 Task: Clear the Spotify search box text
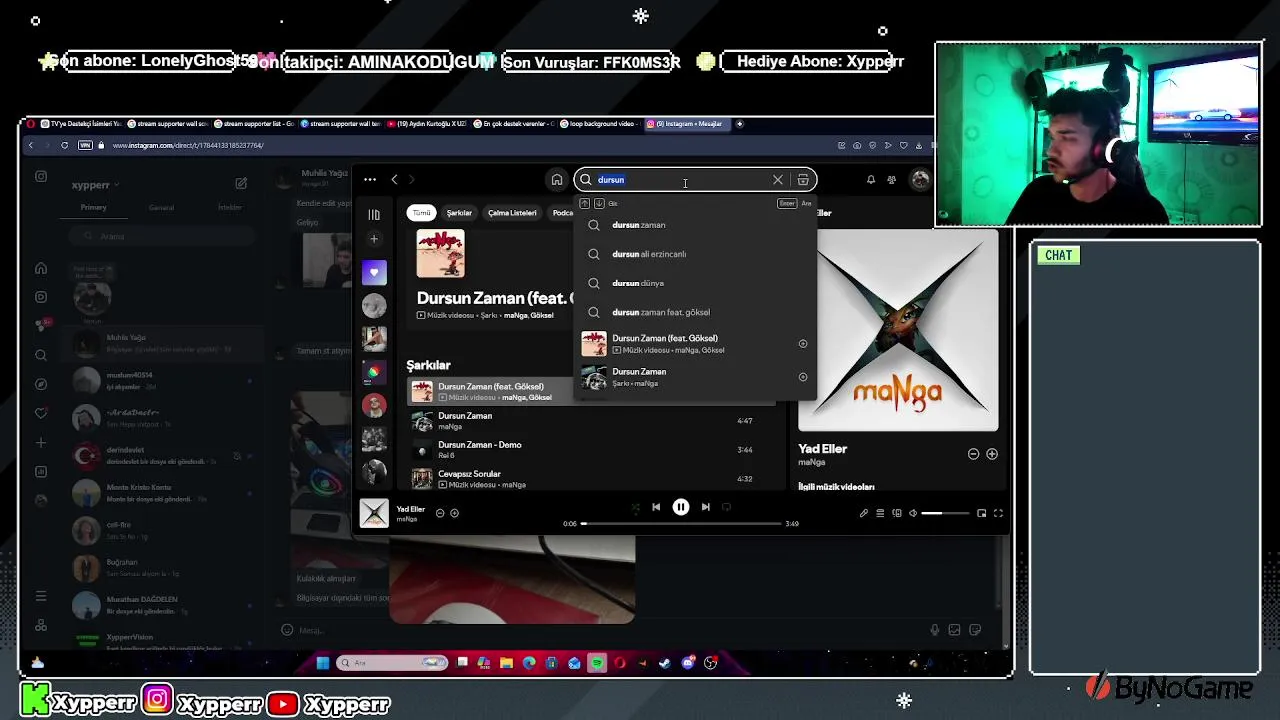click(x=777, y=180)
